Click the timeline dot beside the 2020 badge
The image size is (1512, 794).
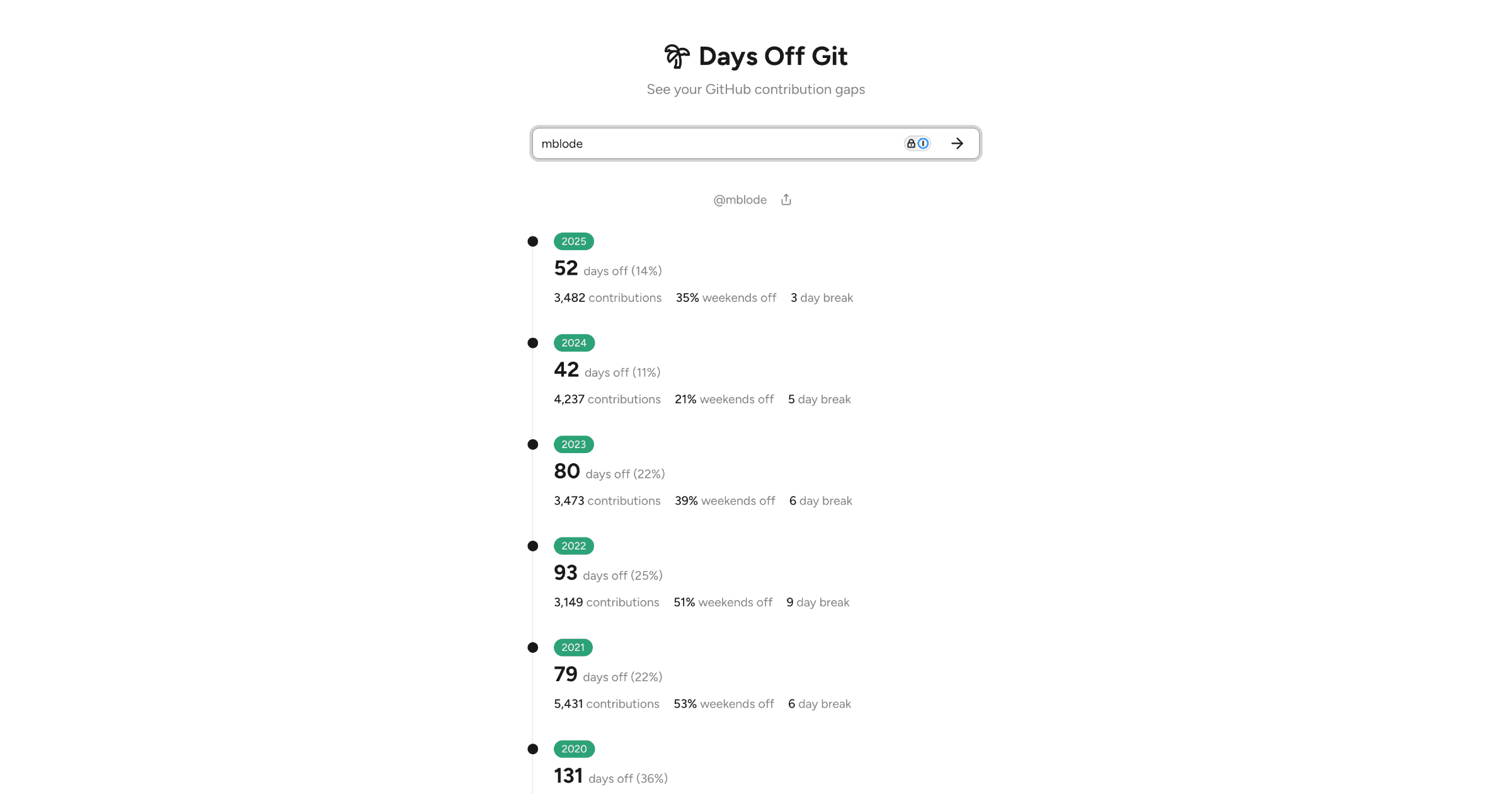pos(532,749)
